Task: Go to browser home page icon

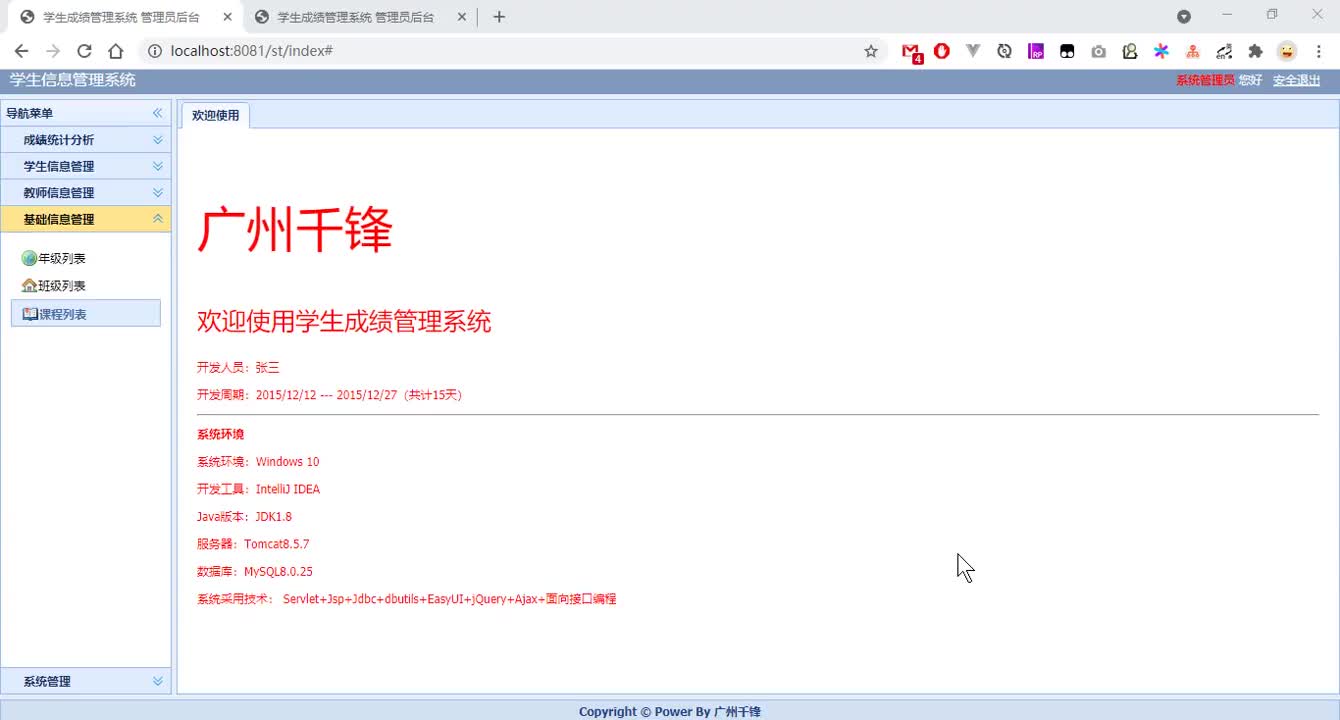Action: tap(116, 51)
